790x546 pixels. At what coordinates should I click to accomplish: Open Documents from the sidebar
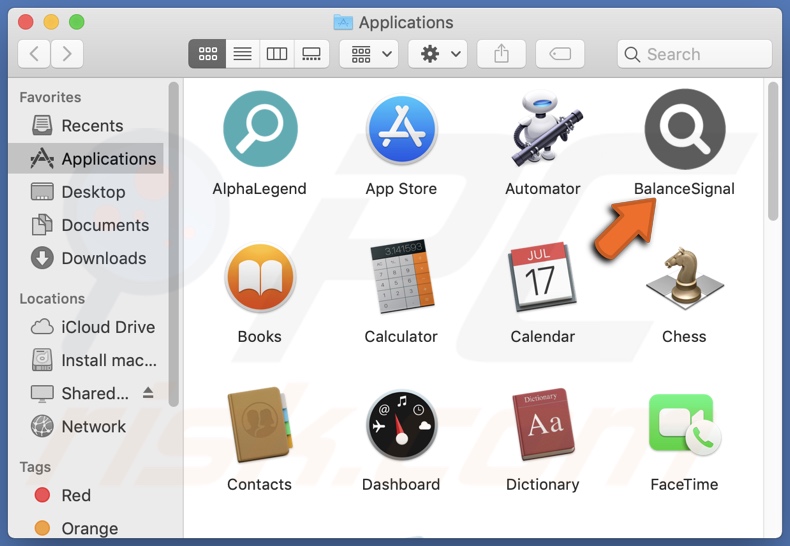pyautogui.click(x=86, y=225)
